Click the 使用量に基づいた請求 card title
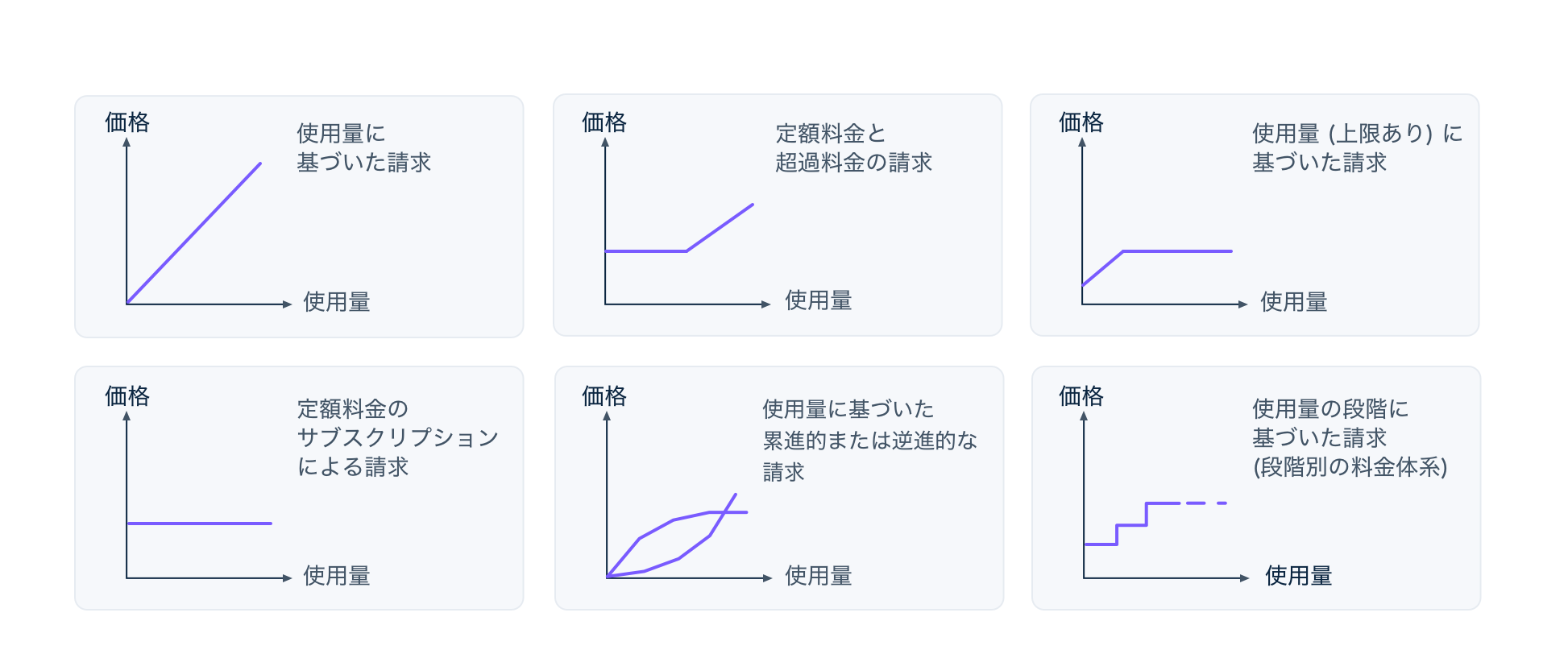The height and width of the screenshot is (654, 1568). click(x=364, y=147)
